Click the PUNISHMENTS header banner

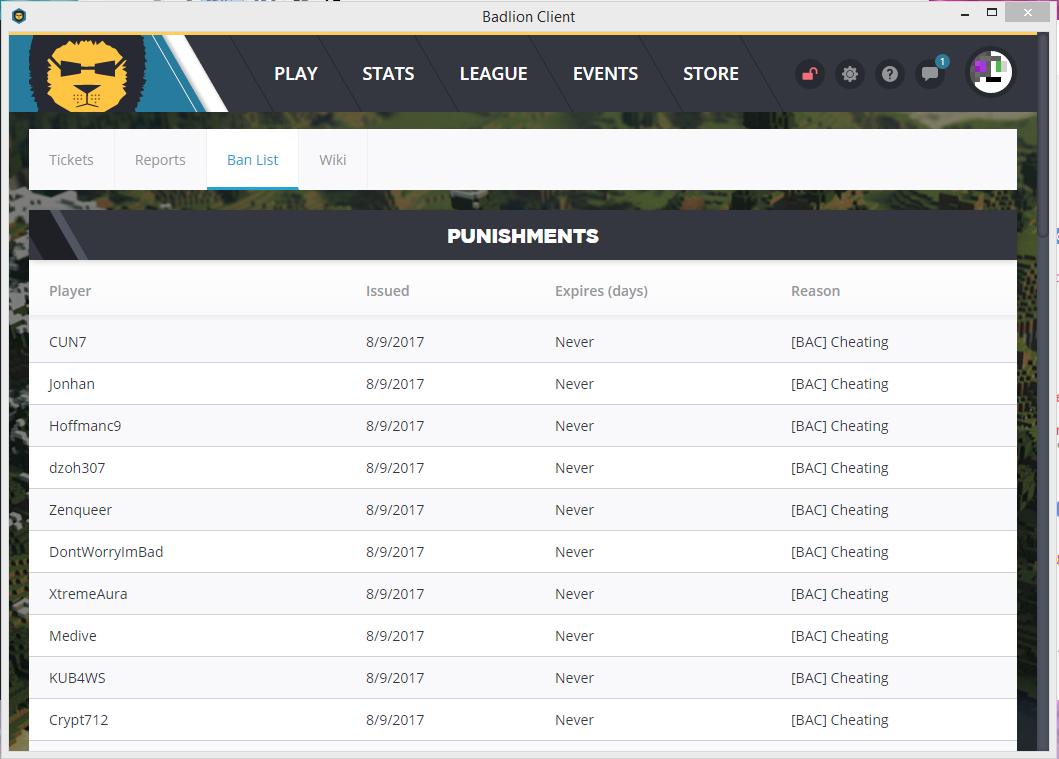[x=523, y=236]
